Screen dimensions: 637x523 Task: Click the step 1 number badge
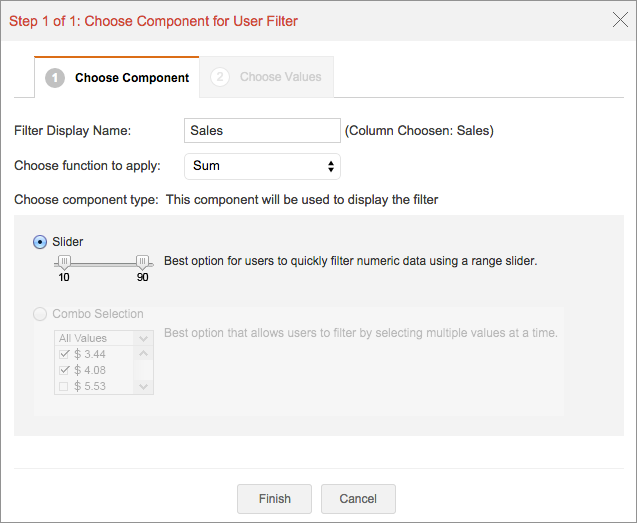coord(55,77)
